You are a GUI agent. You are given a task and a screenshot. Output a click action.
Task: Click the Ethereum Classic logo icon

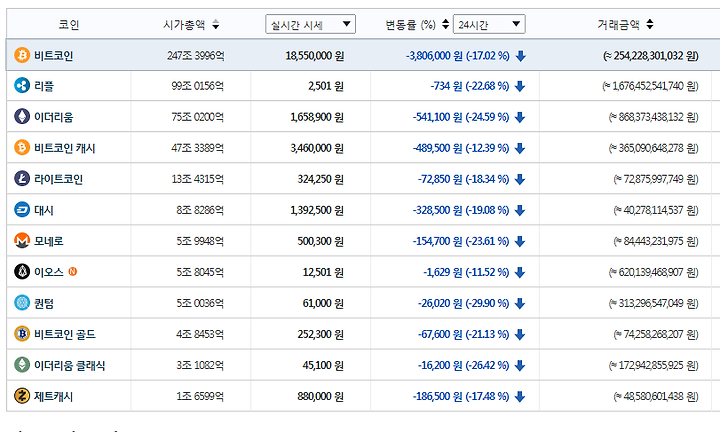[x=22, y=365]
